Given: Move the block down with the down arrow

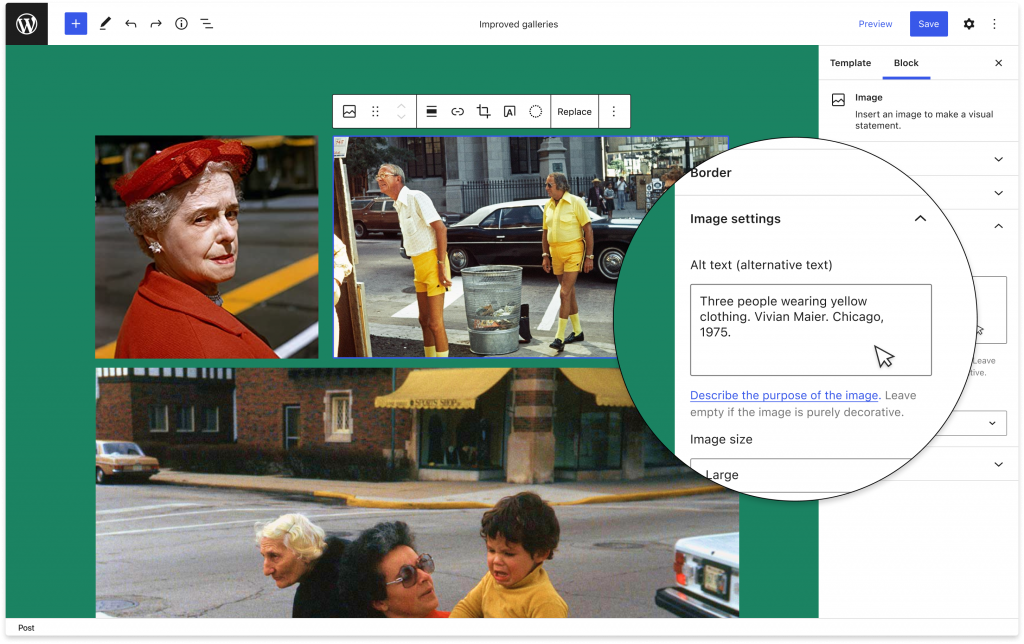Looking at the screenshot, I should click(402, 117).
